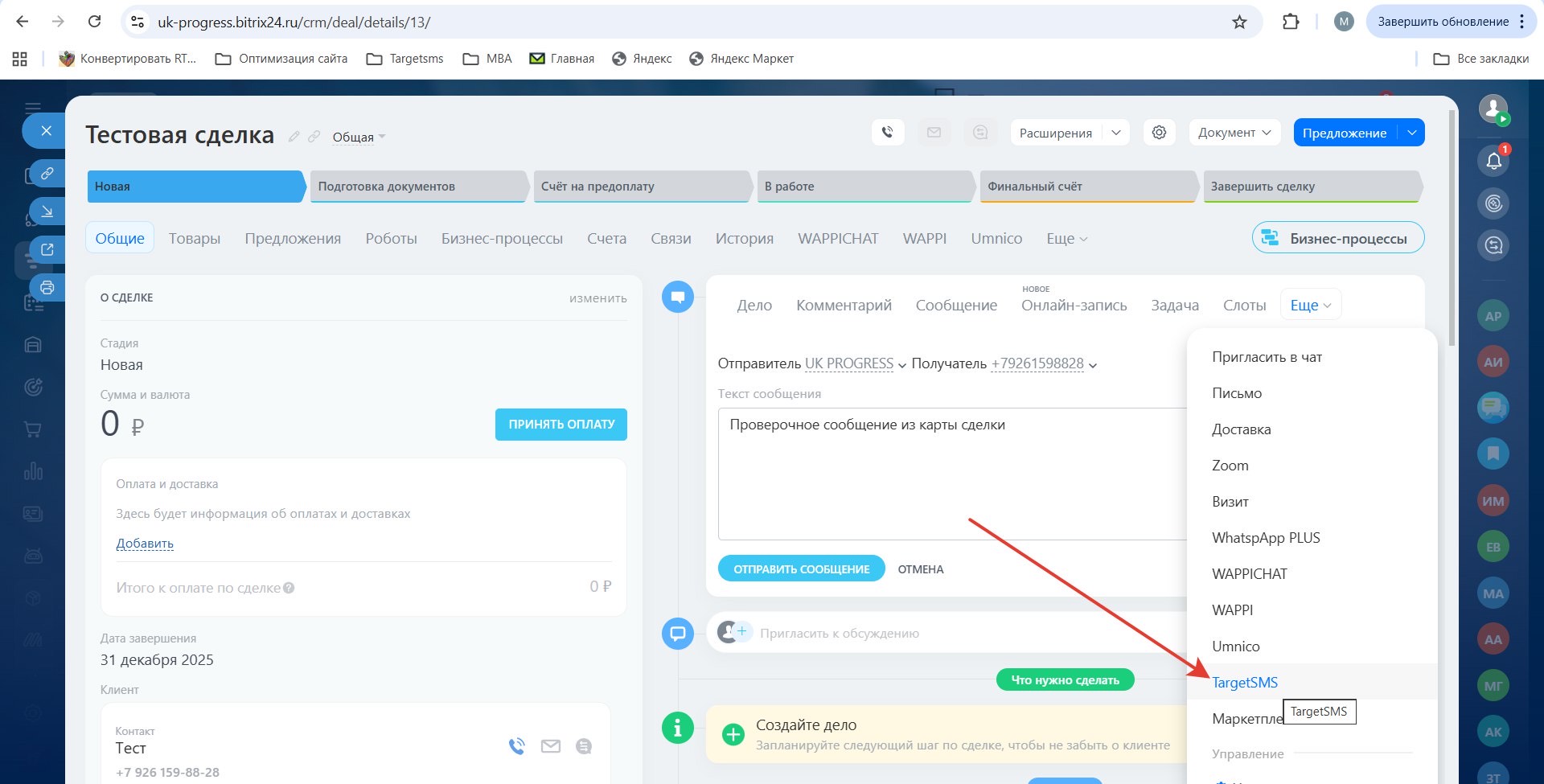
Task: Set the stage to Завершить сделку
Action: [1312, 186]
